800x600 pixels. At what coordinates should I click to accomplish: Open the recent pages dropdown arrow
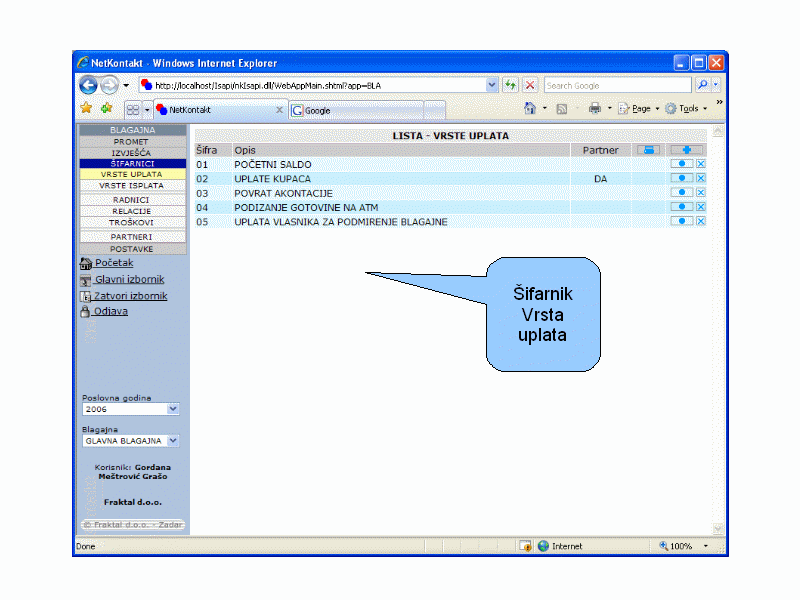(126, 85)
